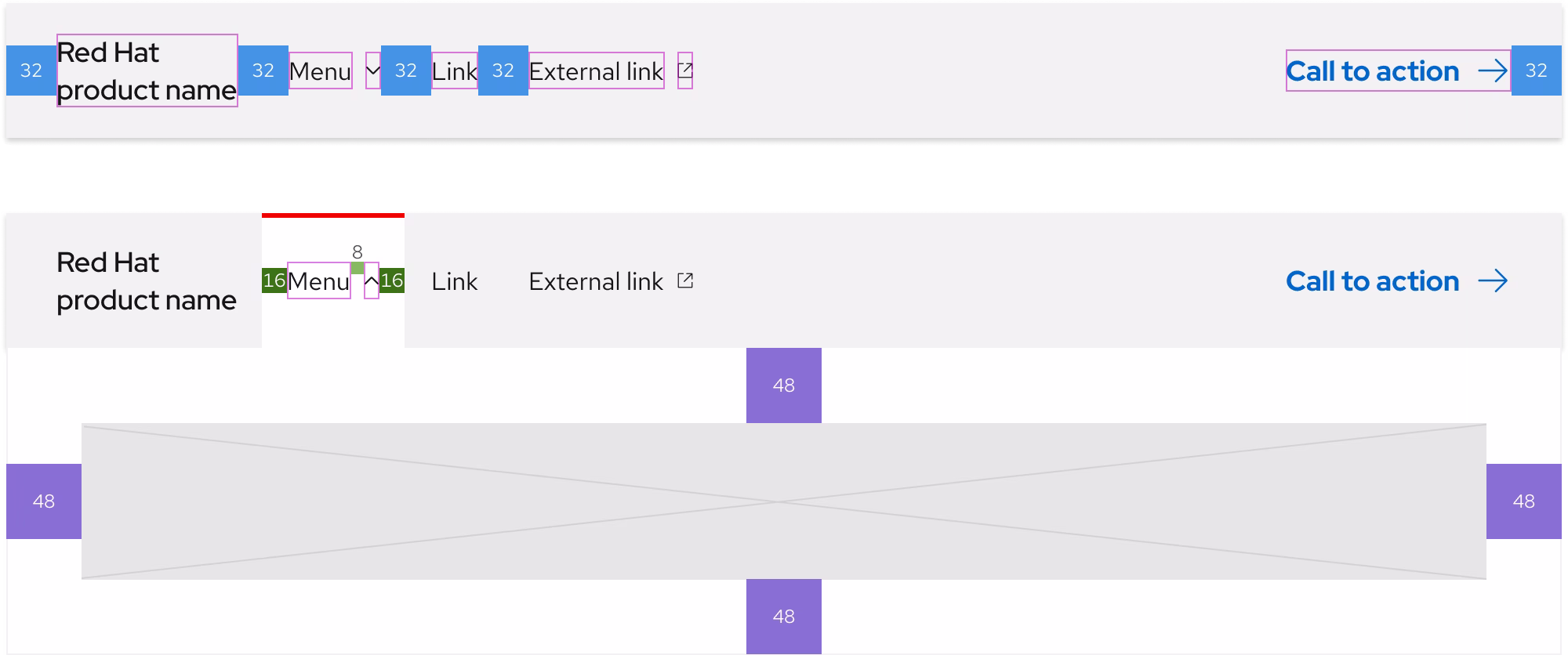Select the red brand bar above the Menu item
This screenshot has width=1568, height=655.
332,215
